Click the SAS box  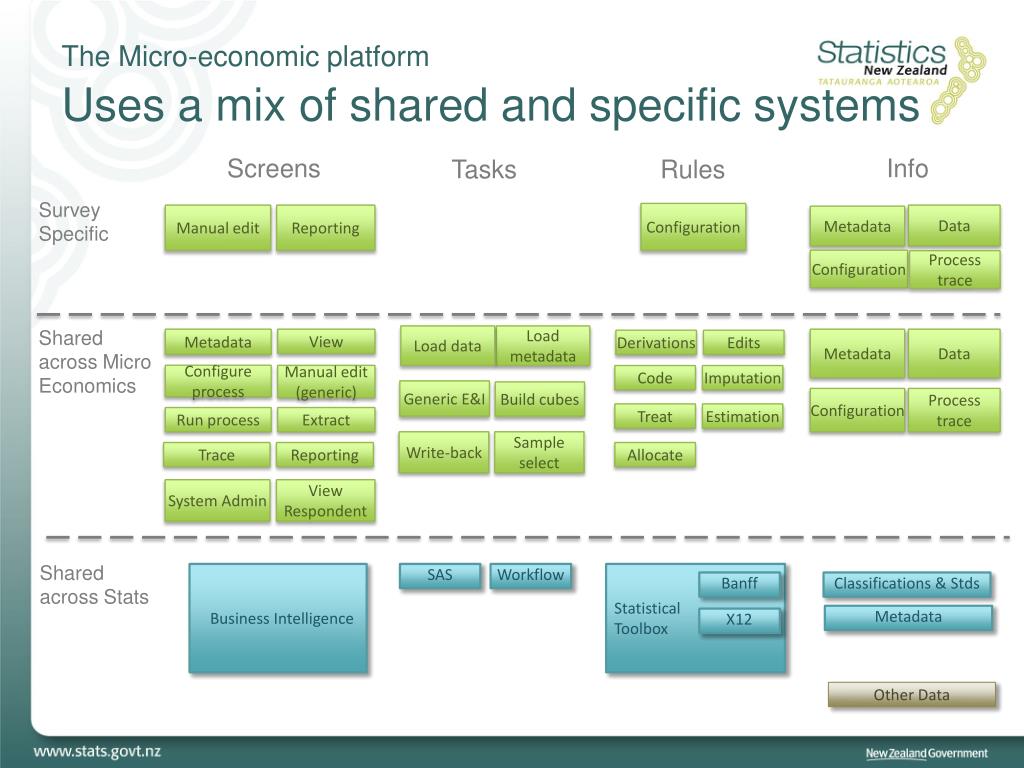tap(440, 575)
